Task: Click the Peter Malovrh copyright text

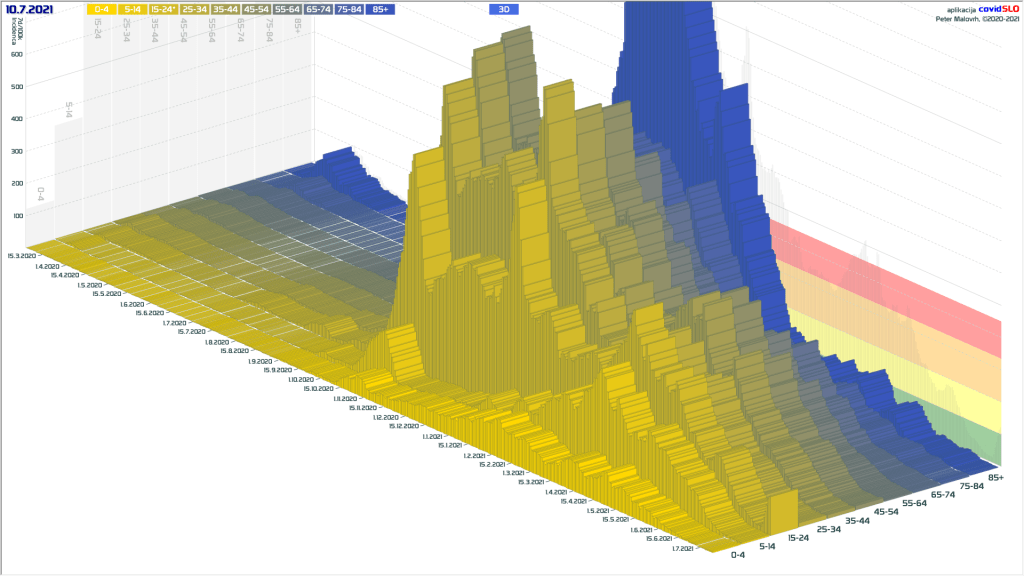Action: click(976, 18)
